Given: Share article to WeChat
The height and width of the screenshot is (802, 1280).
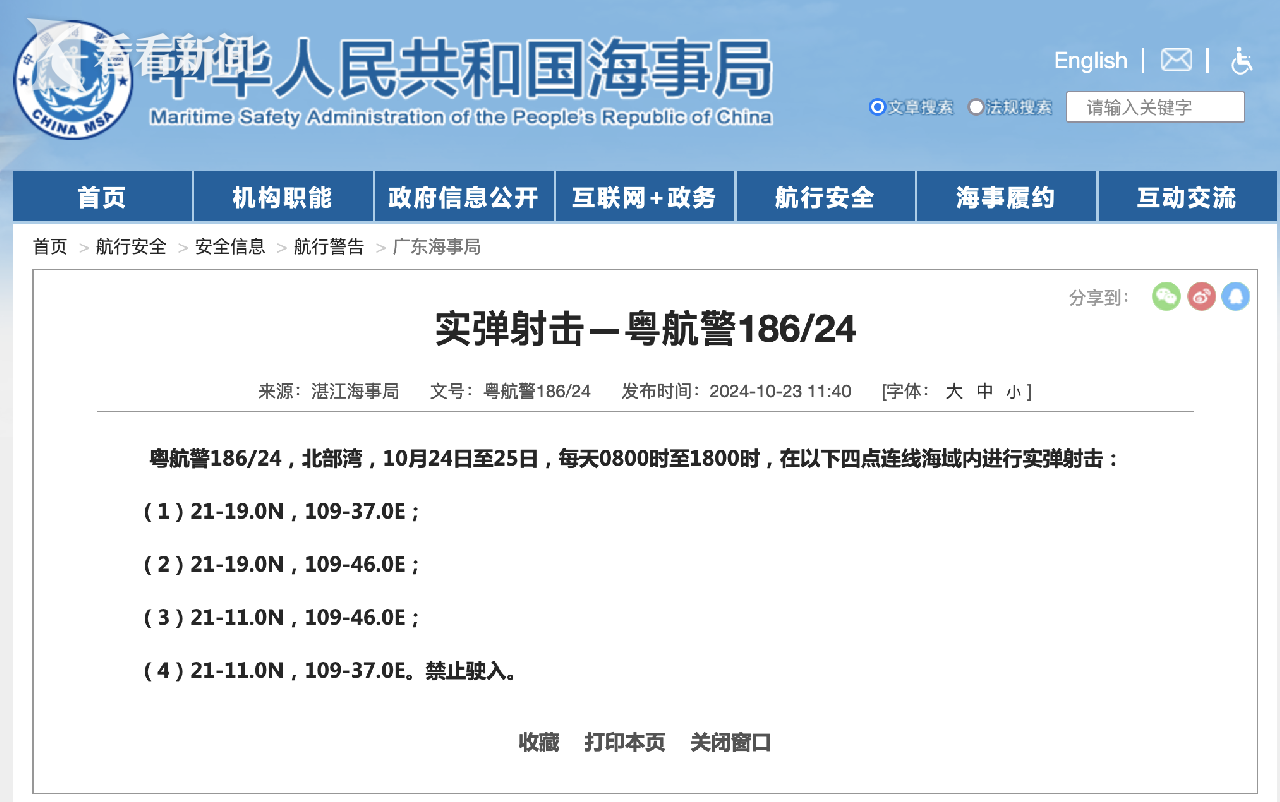Looking at the screenshot, I should coord(1166,296).
